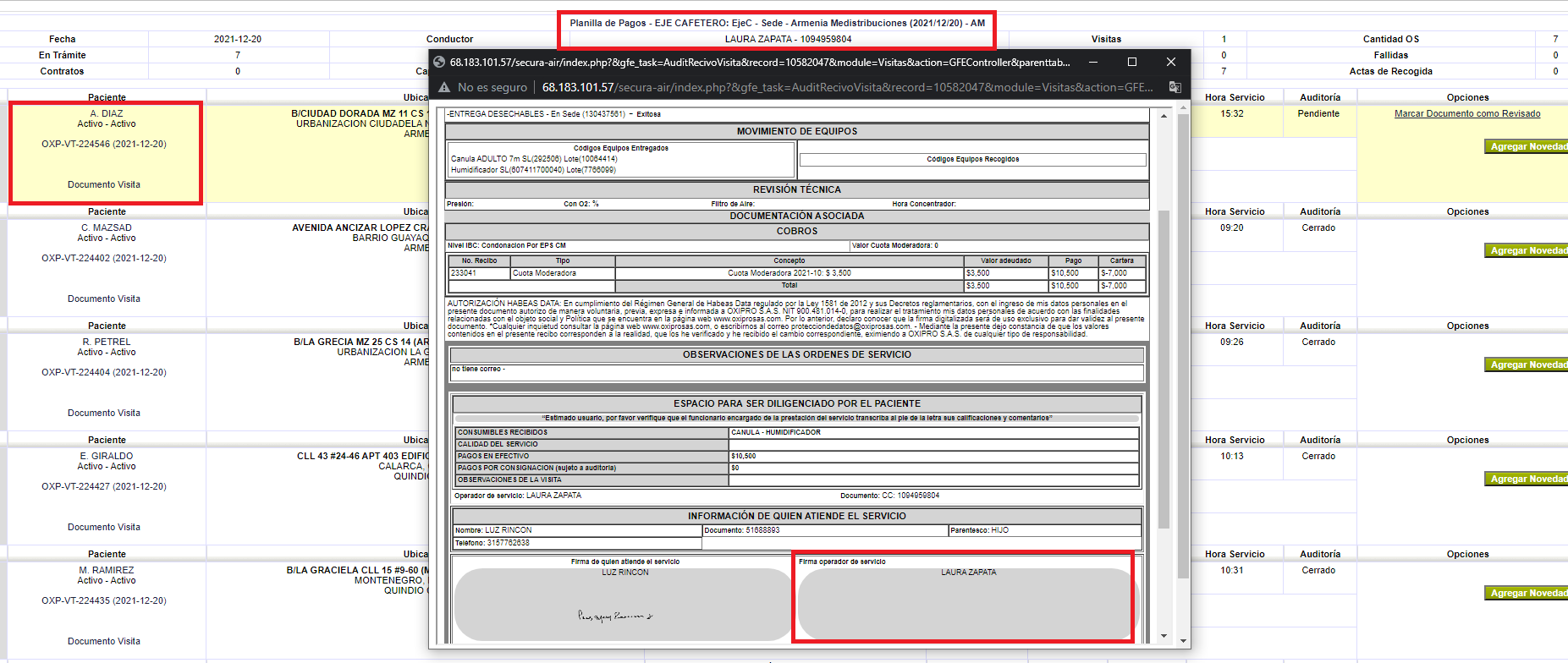Open Documento Visita for R. PETREL
Image resolution: width=1568 pixels, height=663 pixels.
pyautogui.click(x=104, y=413)
